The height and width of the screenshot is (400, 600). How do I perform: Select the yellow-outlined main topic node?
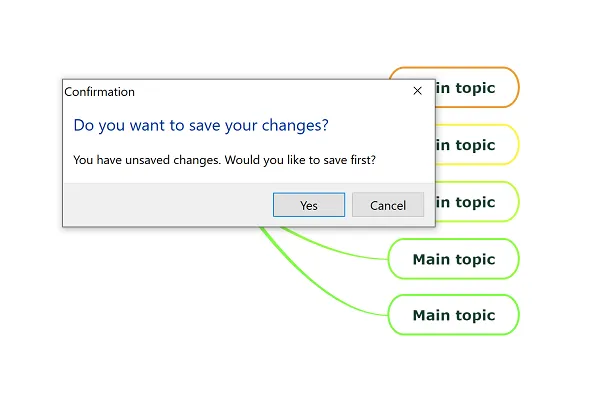[476, 145]
